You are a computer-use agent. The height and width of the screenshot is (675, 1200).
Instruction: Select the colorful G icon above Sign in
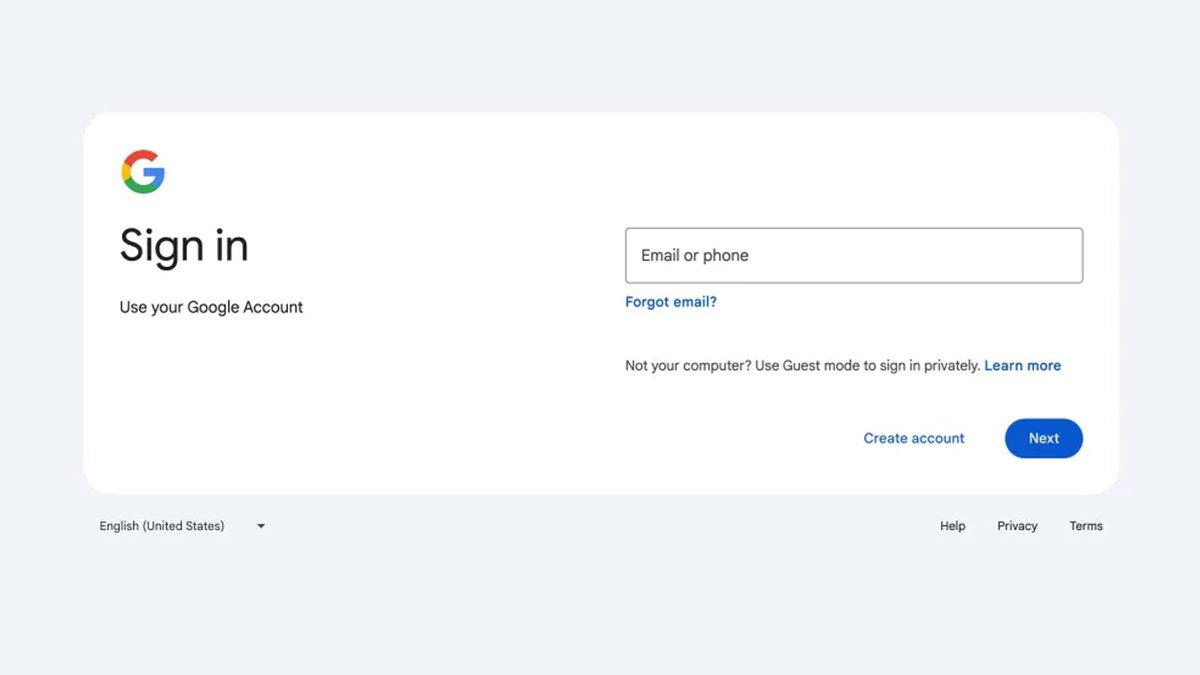(144, 171)
